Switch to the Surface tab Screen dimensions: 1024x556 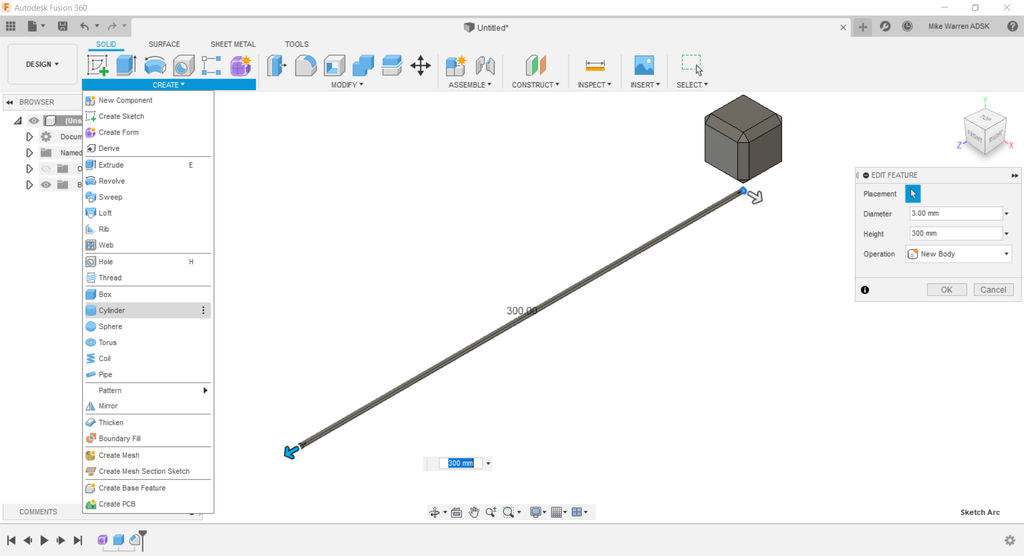164,44
